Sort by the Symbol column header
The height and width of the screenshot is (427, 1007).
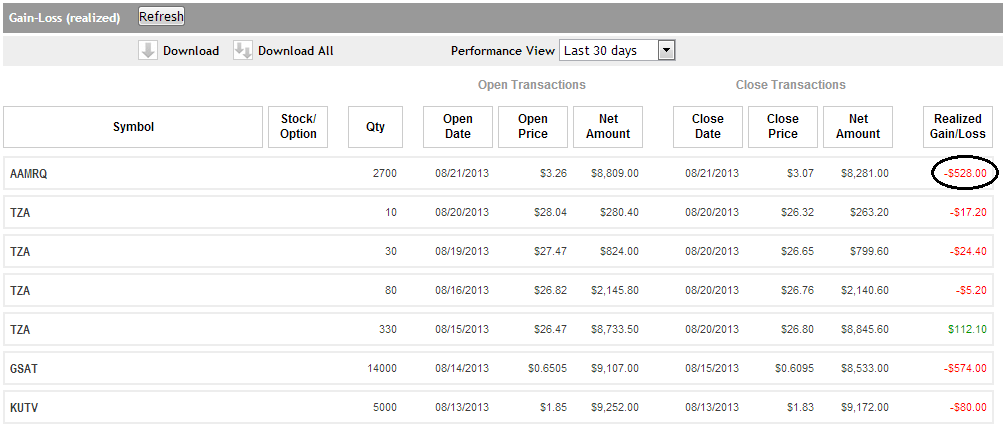(133, 127)
